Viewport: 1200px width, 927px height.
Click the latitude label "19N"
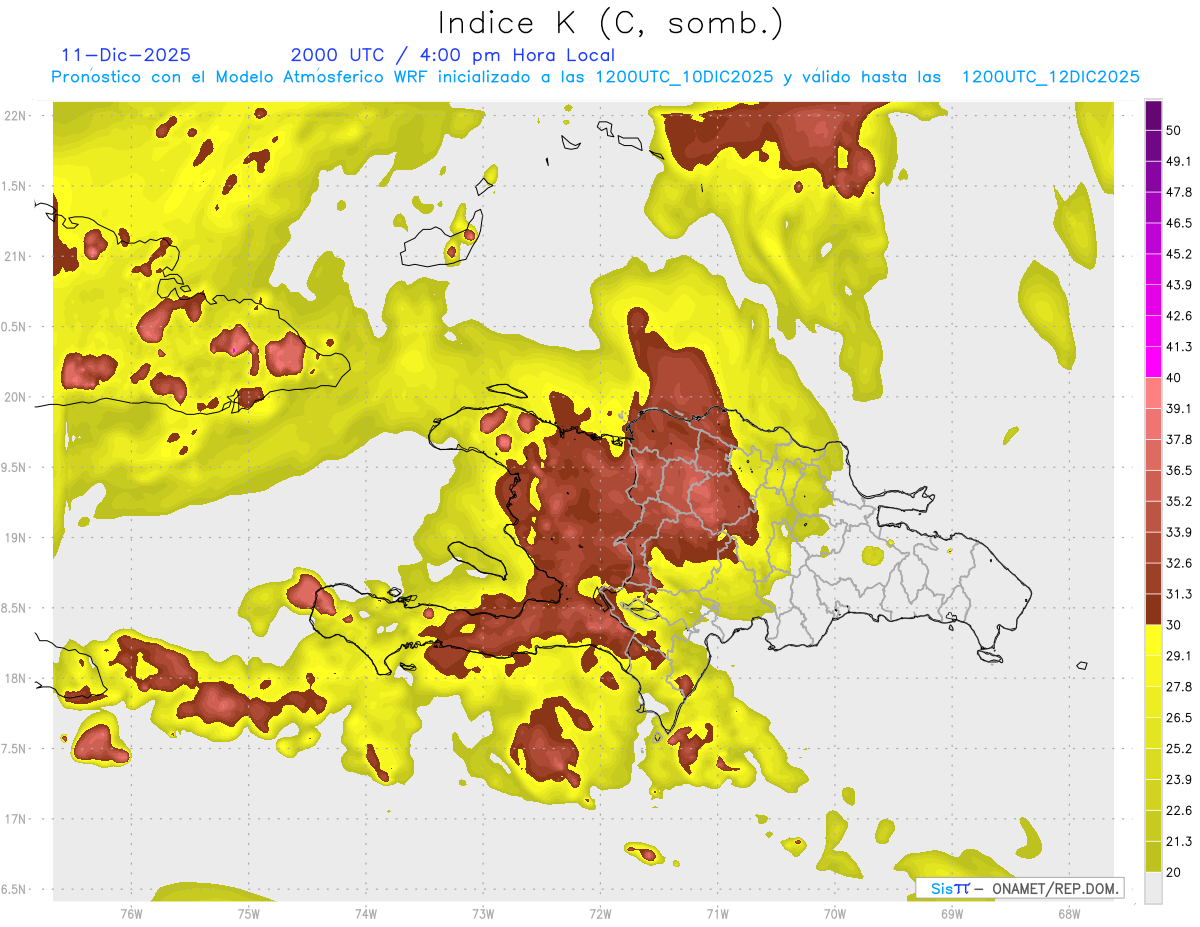coord(17,538)
